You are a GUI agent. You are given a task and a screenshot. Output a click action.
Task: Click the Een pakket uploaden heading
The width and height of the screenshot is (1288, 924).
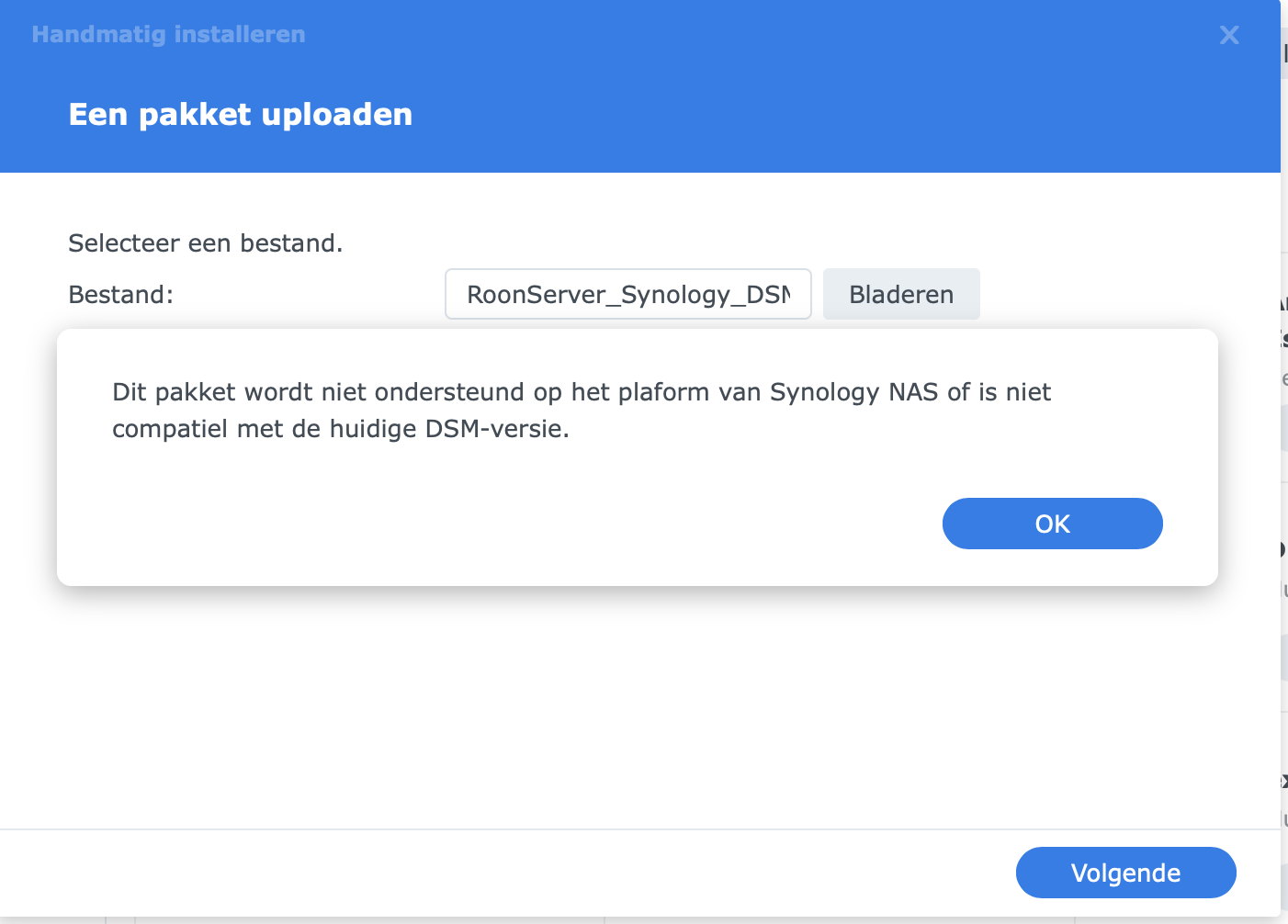241,115
